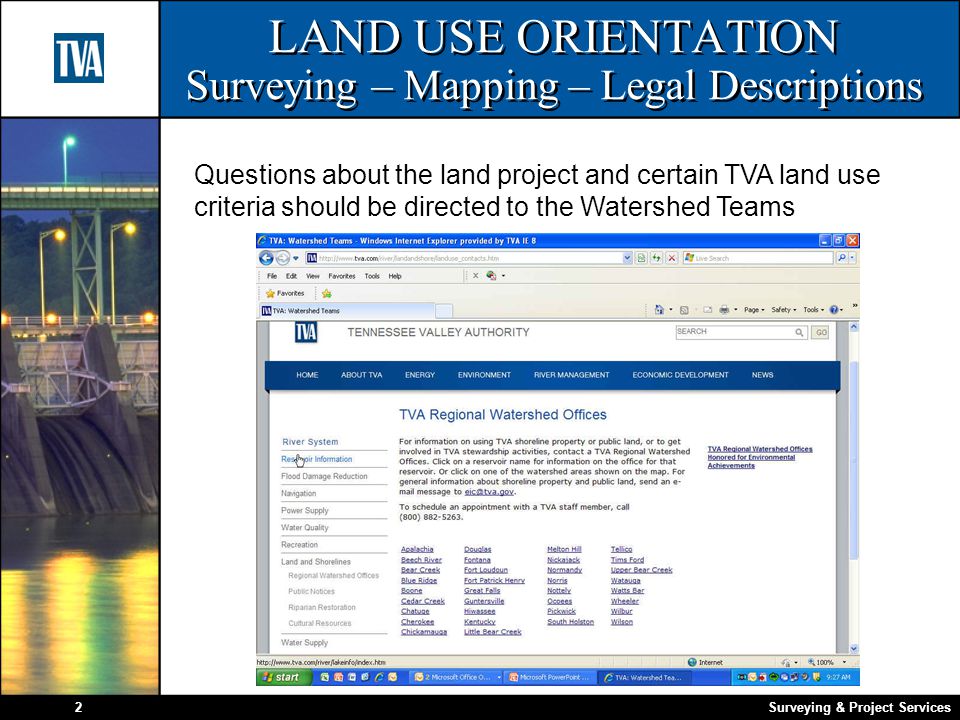
Task: Click the blue Help question icon
Action: click(x=834, y=310)
